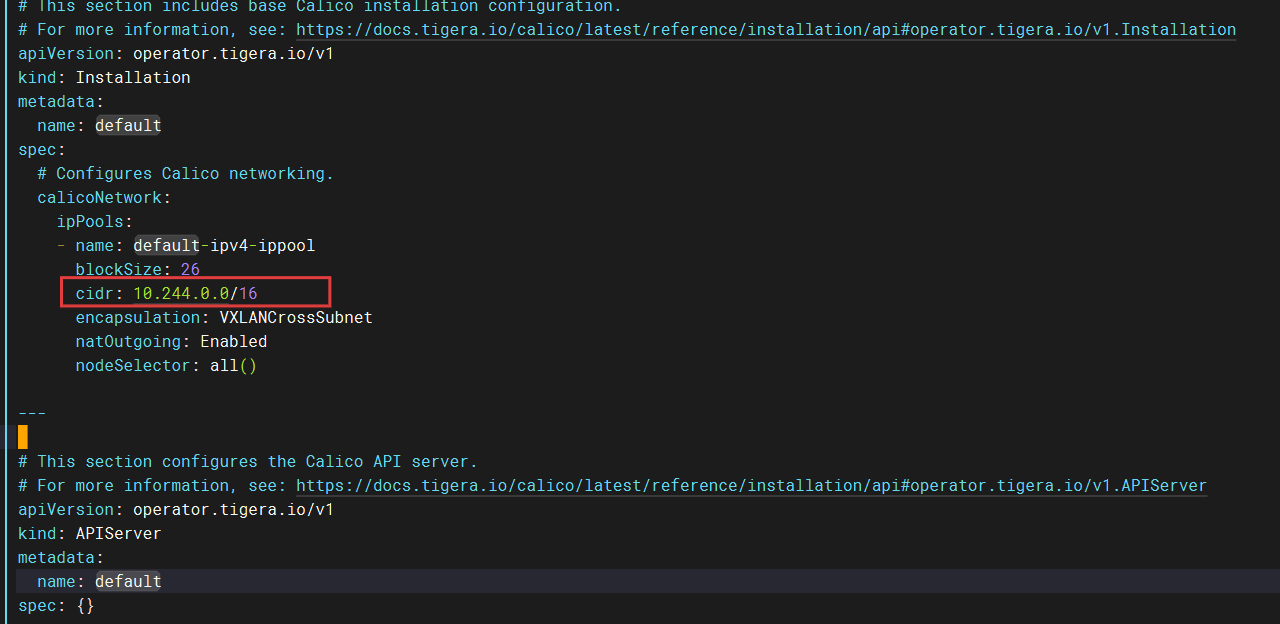Click 'name: default' under APIServer metadata
Image resolution: width=1280 pixels, height=624 pixels.
coord(99,581)
